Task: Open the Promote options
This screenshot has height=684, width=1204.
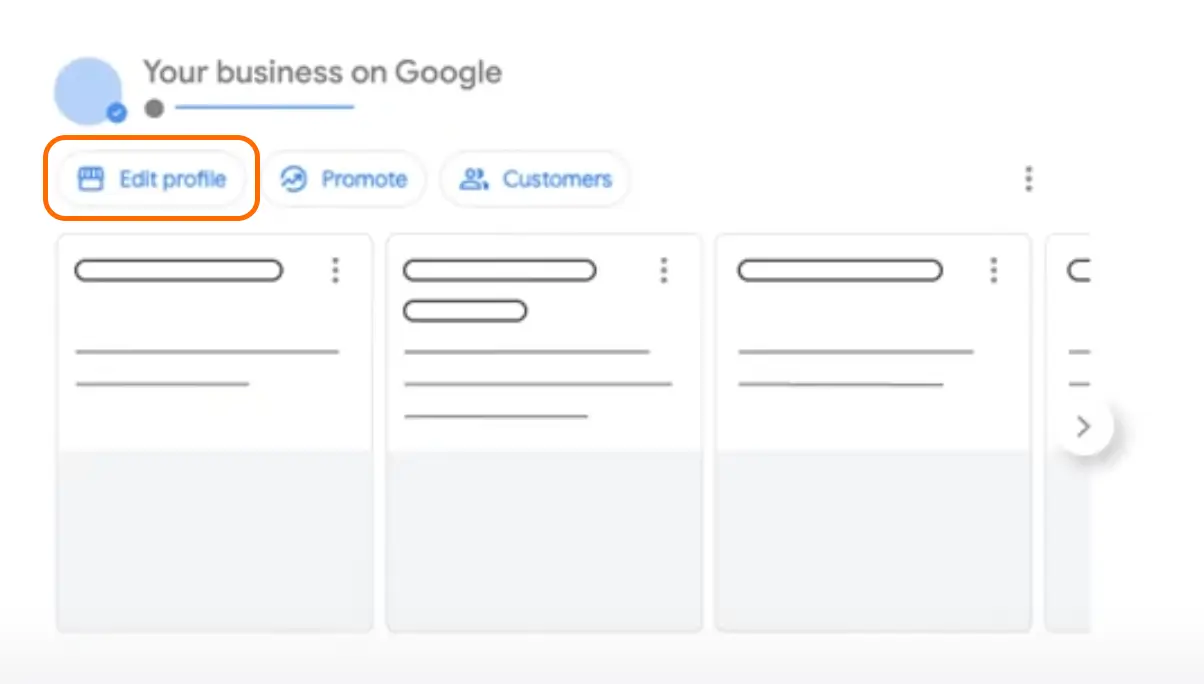Action: pyautogui.click(x=344, y=180)
